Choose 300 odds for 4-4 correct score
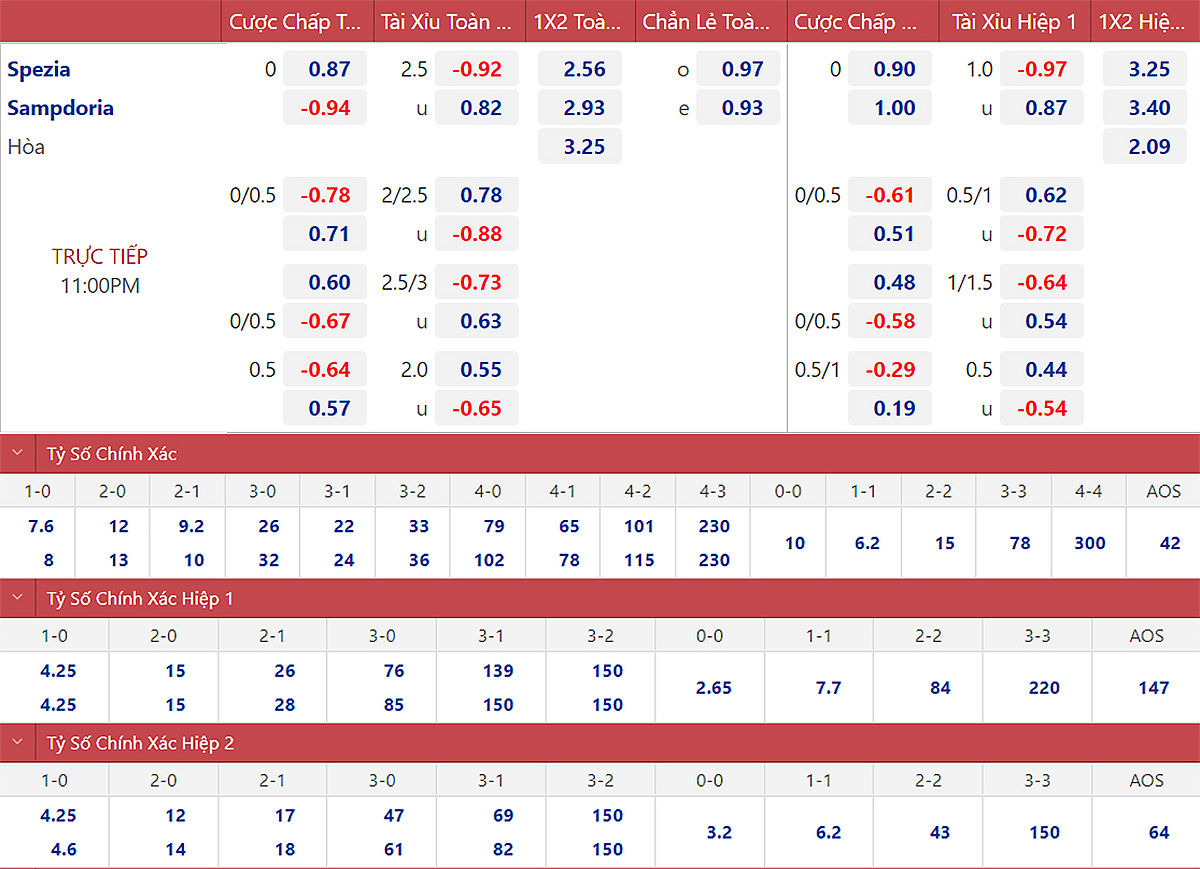The width and height of the screenshot is (1200, 869). (1089, 543)
